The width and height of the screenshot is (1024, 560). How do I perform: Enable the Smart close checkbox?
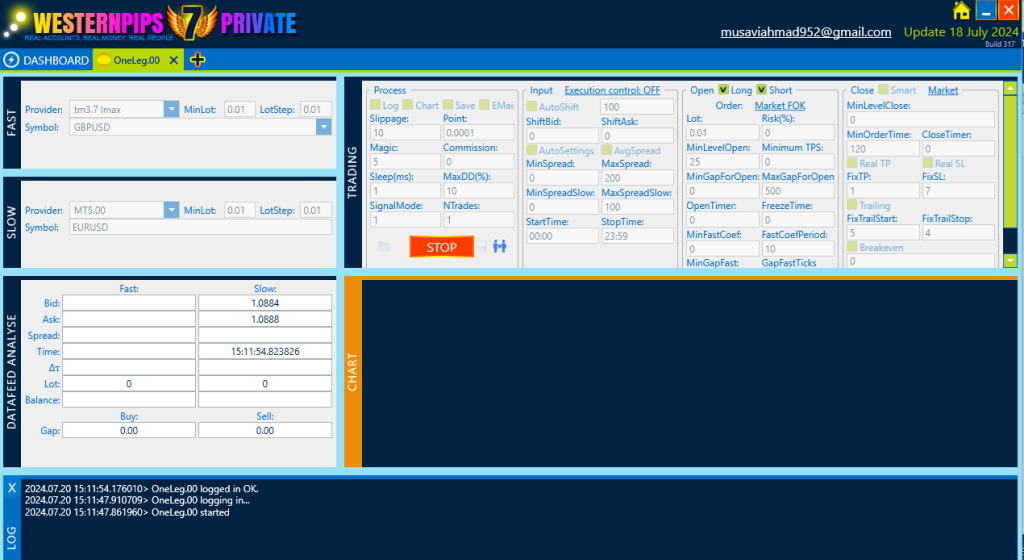click(883, 89)
